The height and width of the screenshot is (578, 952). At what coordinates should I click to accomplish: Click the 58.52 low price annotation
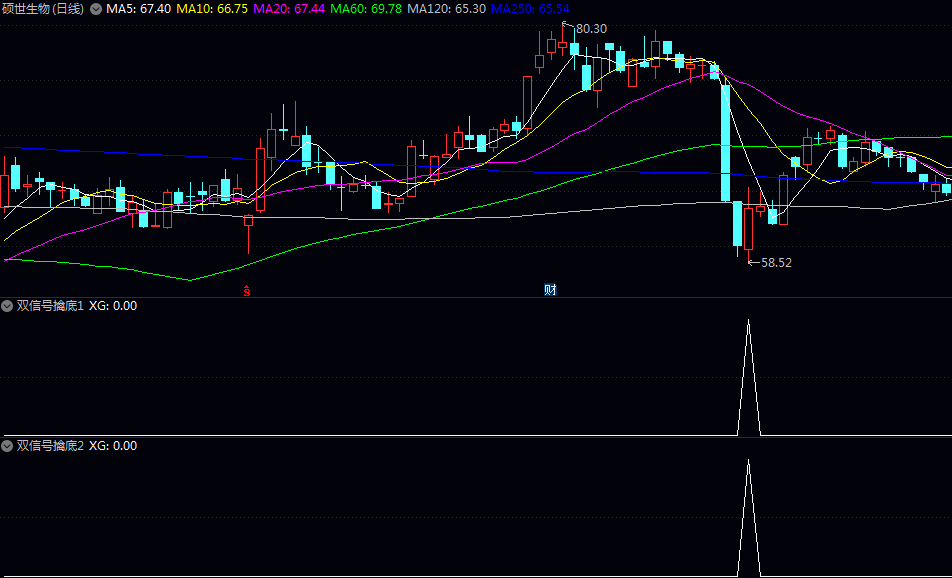click(777, 263)
